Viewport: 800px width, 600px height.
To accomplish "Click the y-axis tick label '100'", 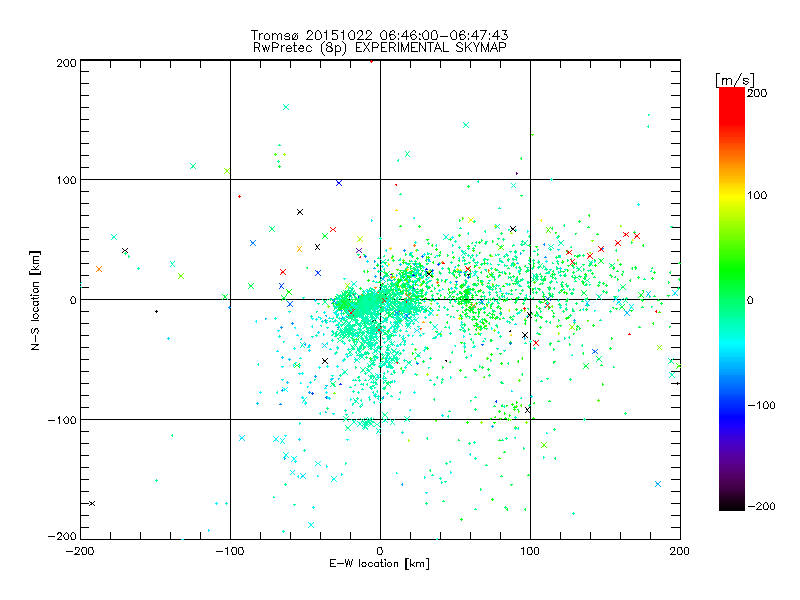I will pos(66,180).
